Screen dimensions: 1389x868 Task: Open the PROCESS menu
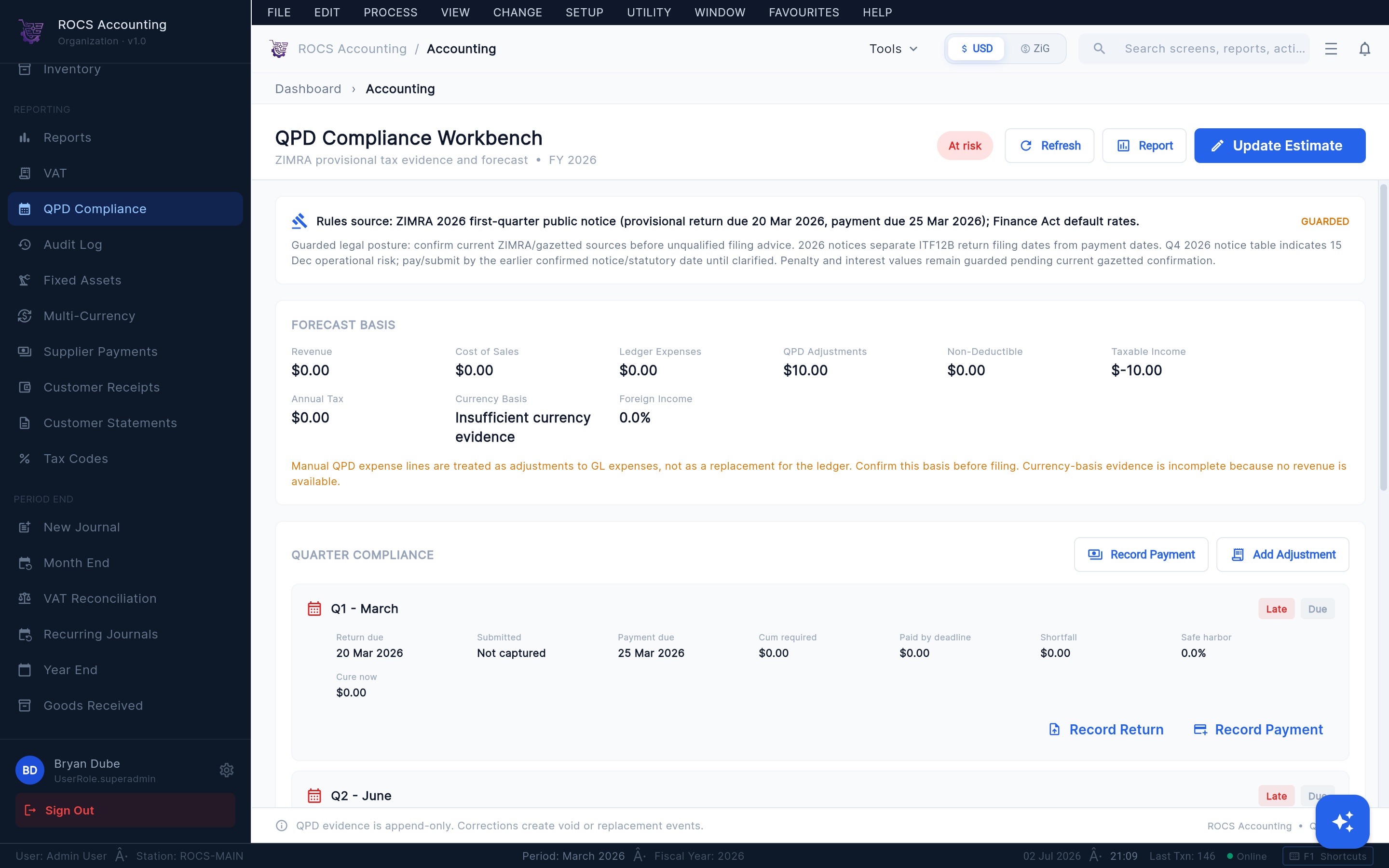390,12
